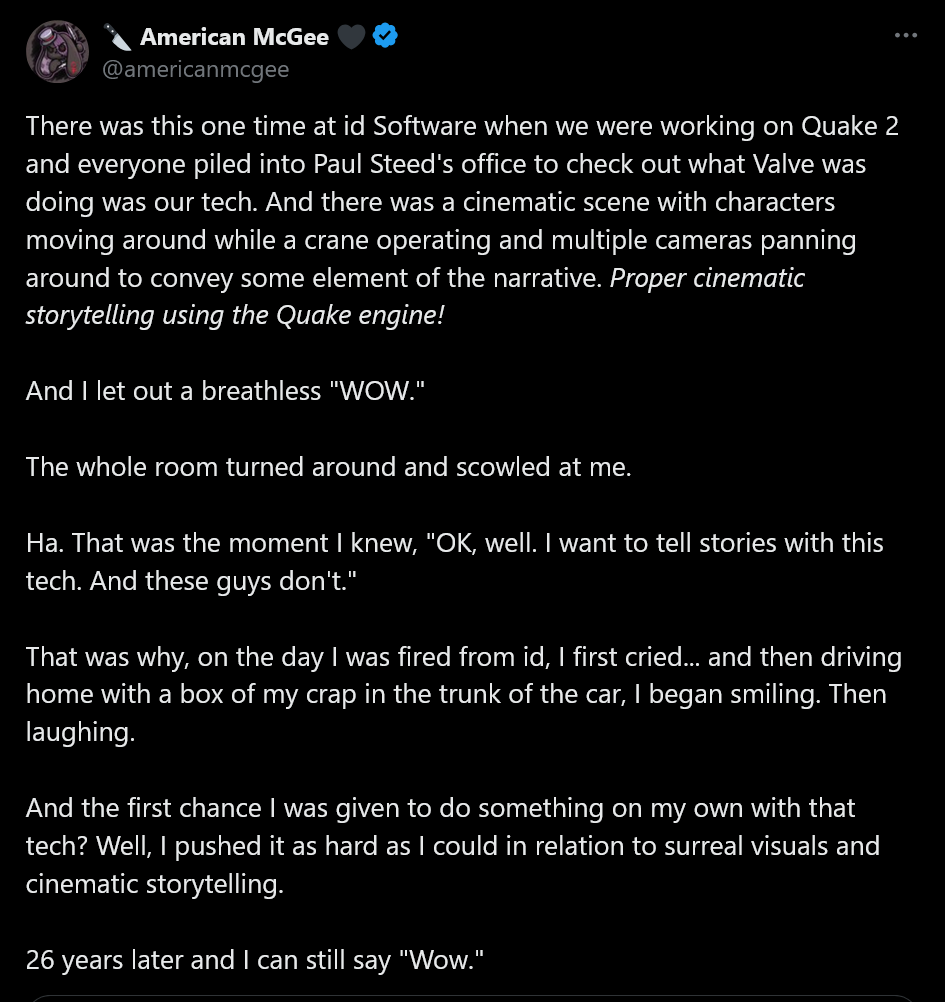Click the rounded media frame at the screen bottom

pos(472,996)
